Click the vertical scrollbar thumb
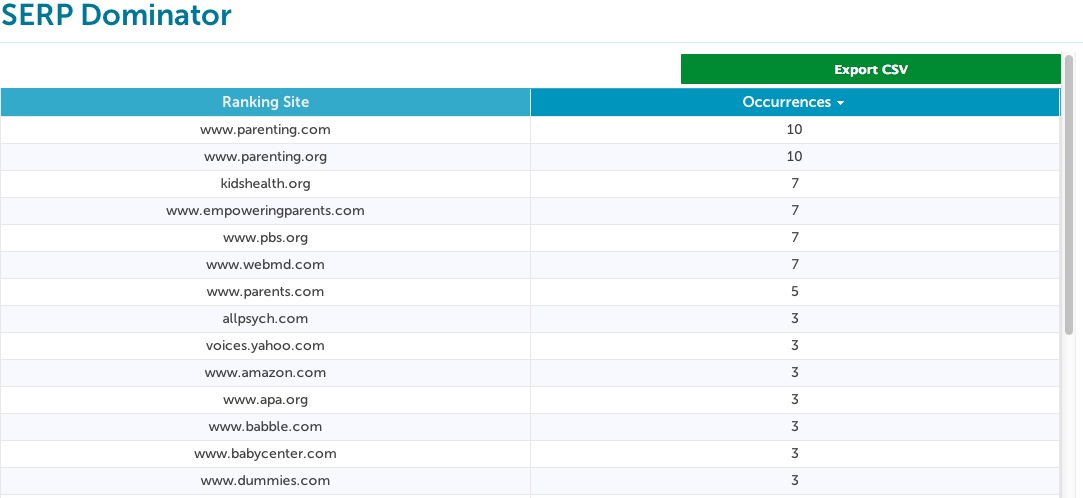The width and height of the screenshot is (1083, 498). point(1069,190)
